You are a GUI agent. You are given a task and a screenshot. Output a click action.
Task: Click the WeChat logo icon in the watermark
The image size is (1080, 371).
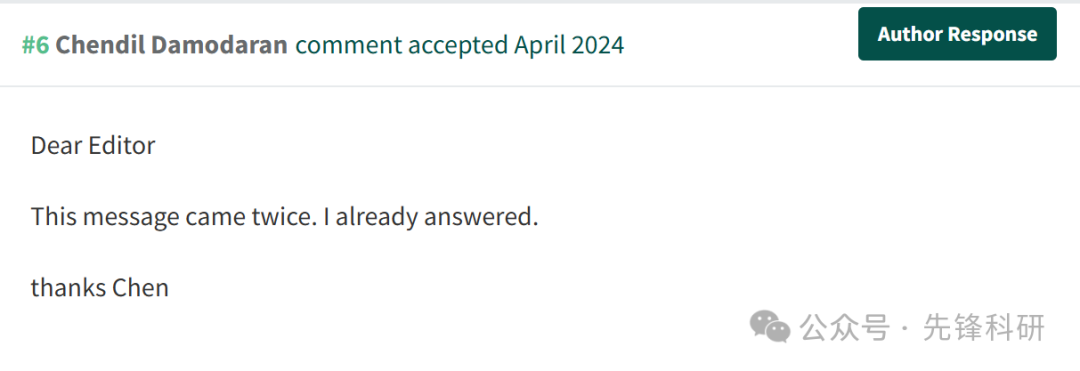tap(769, 327)
